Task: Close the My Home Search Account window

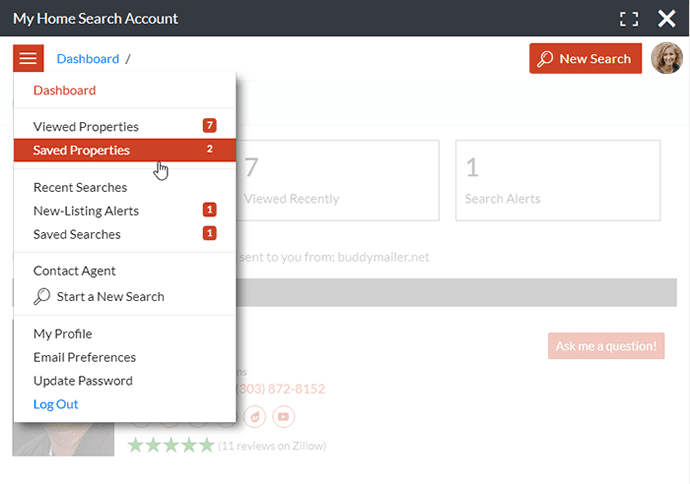Action: tap(667, 19)
